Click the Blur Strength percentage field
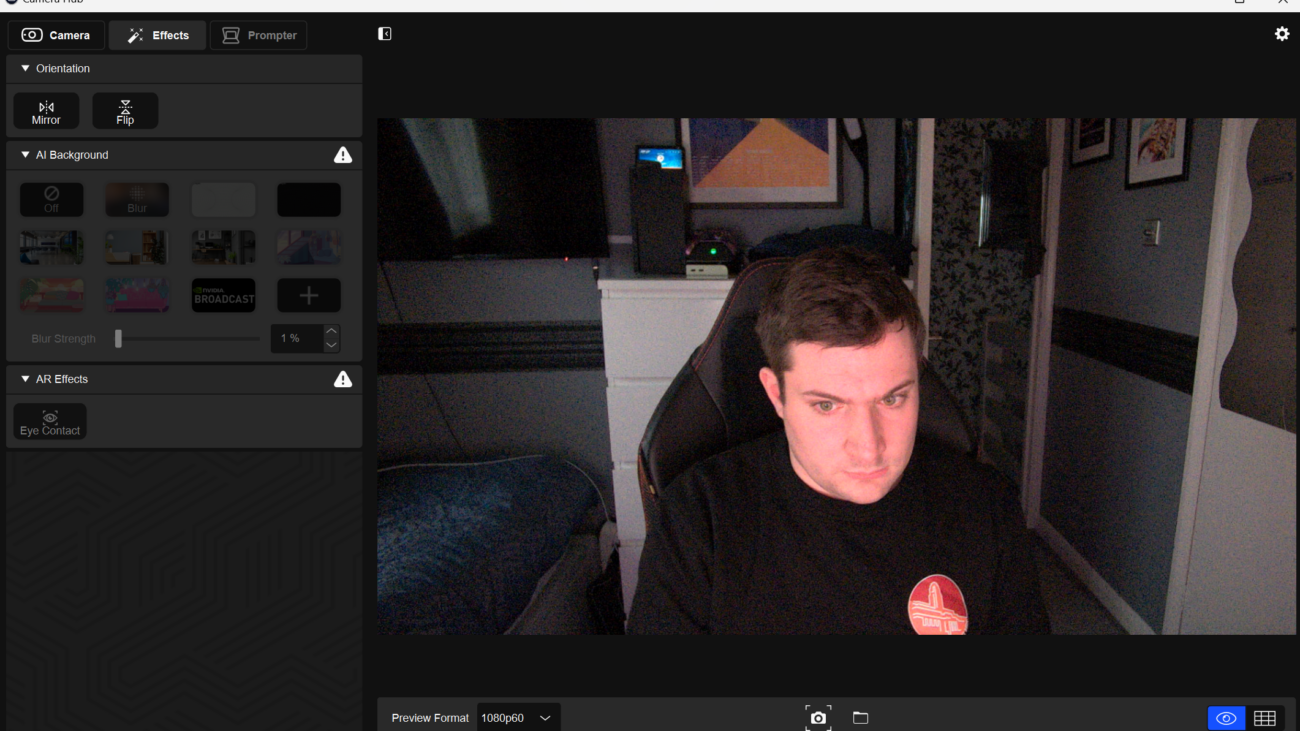This screenshot has width=1300, height=731. tap(296, 339)
